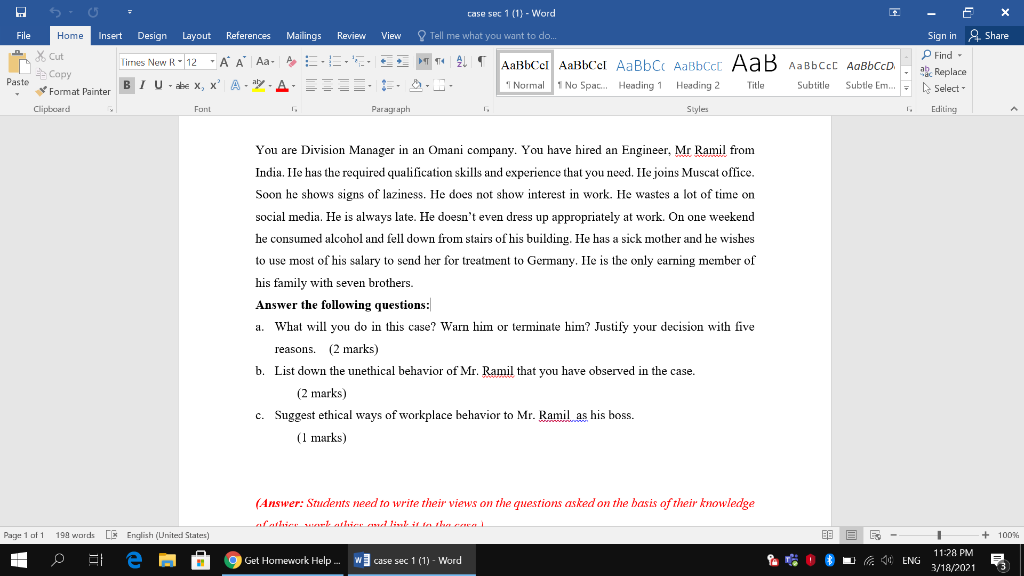Open the Line Spacing options dropdown
The height and width of the screenshot is (576, 1024).
(x=398, y=84)
